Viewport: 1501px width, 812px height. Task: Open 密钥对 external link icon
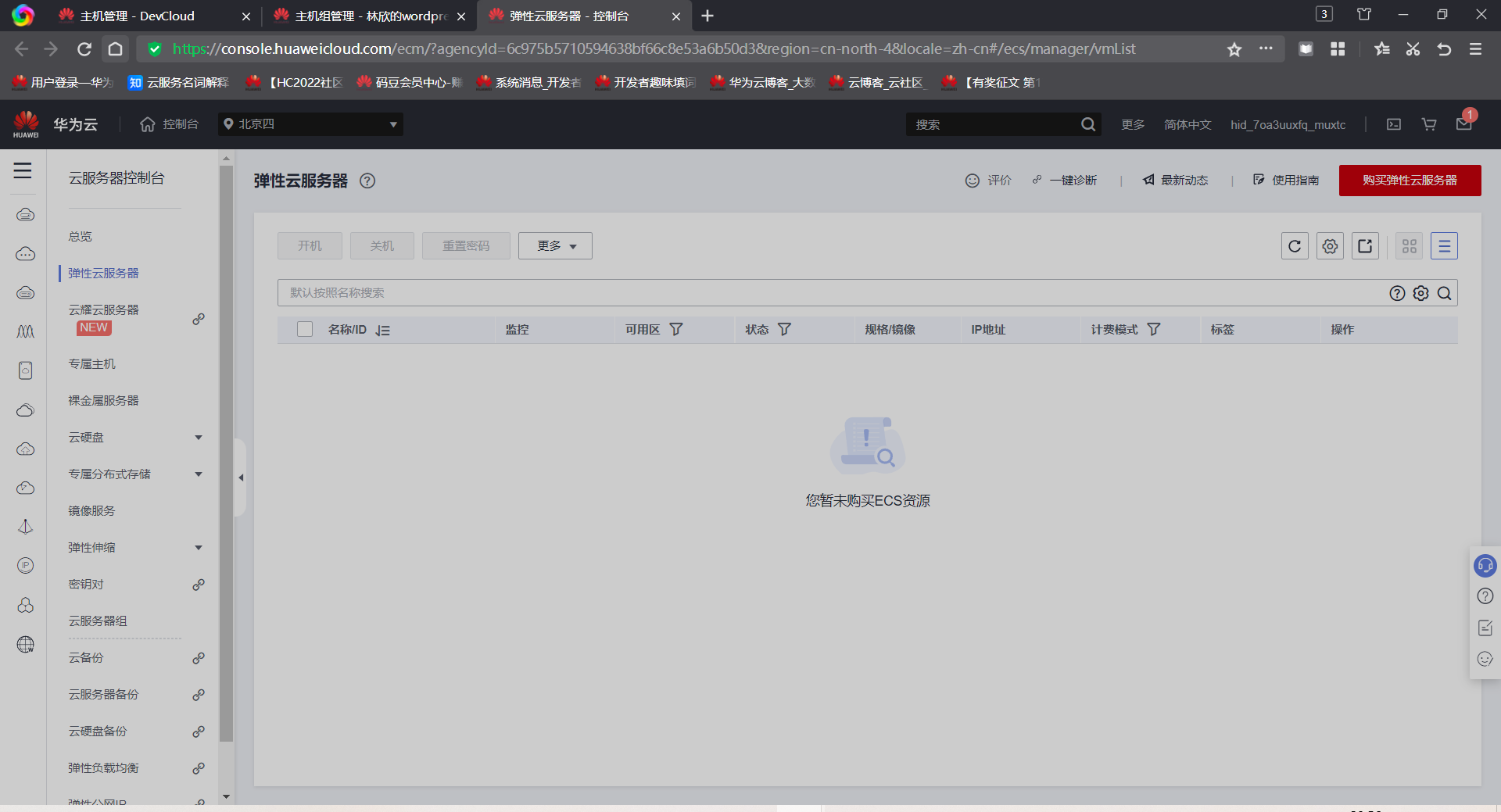[x=199, y=585]
